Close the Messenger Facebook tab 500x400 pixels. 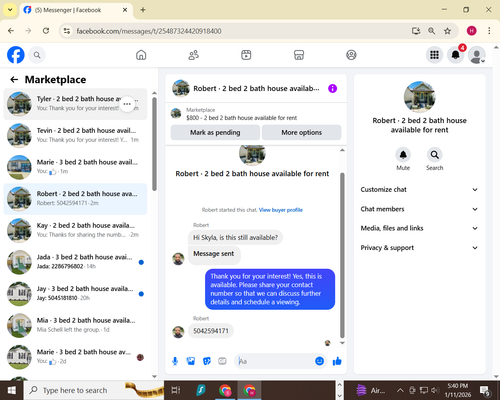tap(125, 10)
